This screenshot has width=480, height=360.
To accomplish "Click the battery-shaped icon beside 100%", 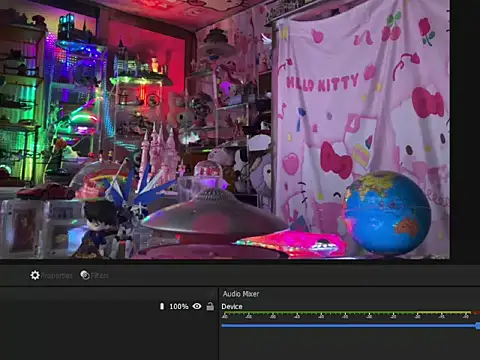I will pos(162,306).
